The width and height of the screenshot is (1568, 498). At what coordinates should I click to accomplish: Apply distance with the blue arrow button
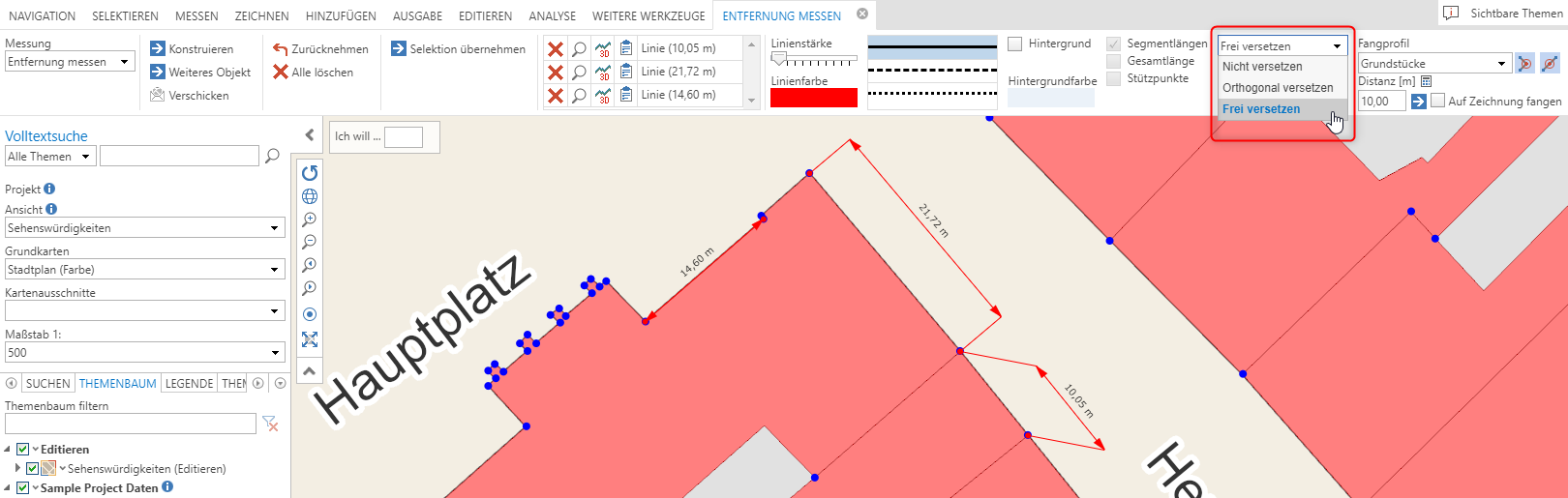coord(1418,102)
